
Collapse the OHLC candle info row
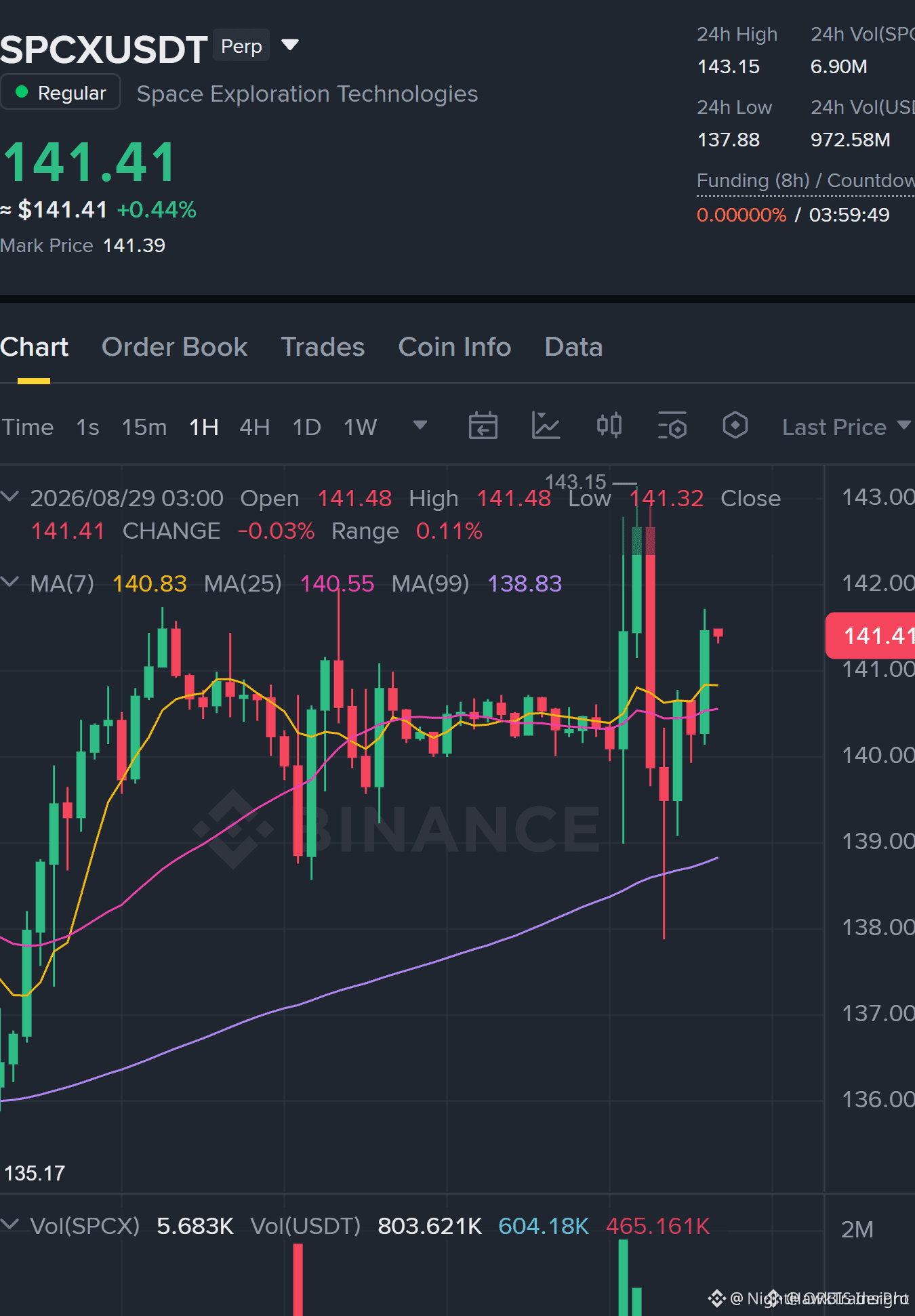(9, 497)
